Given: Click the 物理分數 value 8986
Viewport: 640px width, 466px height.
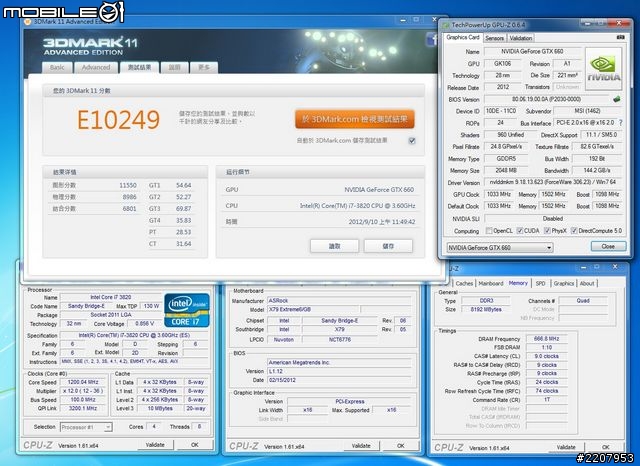Looking at the screenshot, I should point(129,197).
